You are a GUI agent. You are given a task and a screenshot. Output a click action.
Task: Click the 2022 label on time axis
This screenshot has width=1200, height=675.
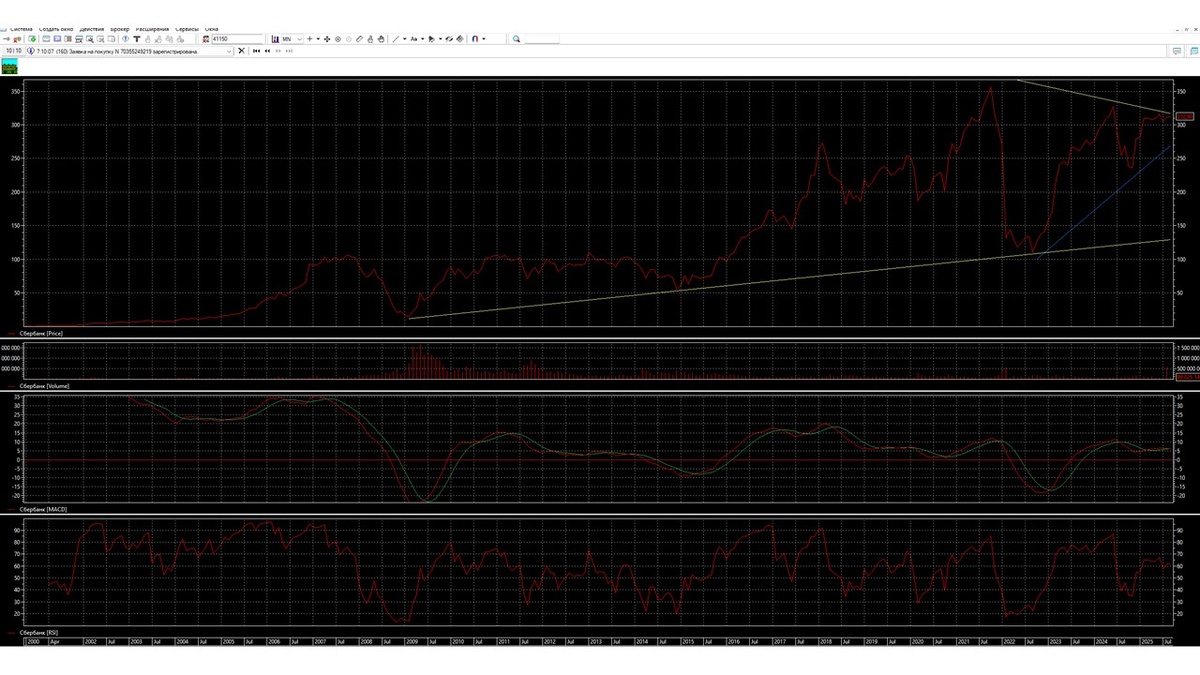click(1008, 641)
